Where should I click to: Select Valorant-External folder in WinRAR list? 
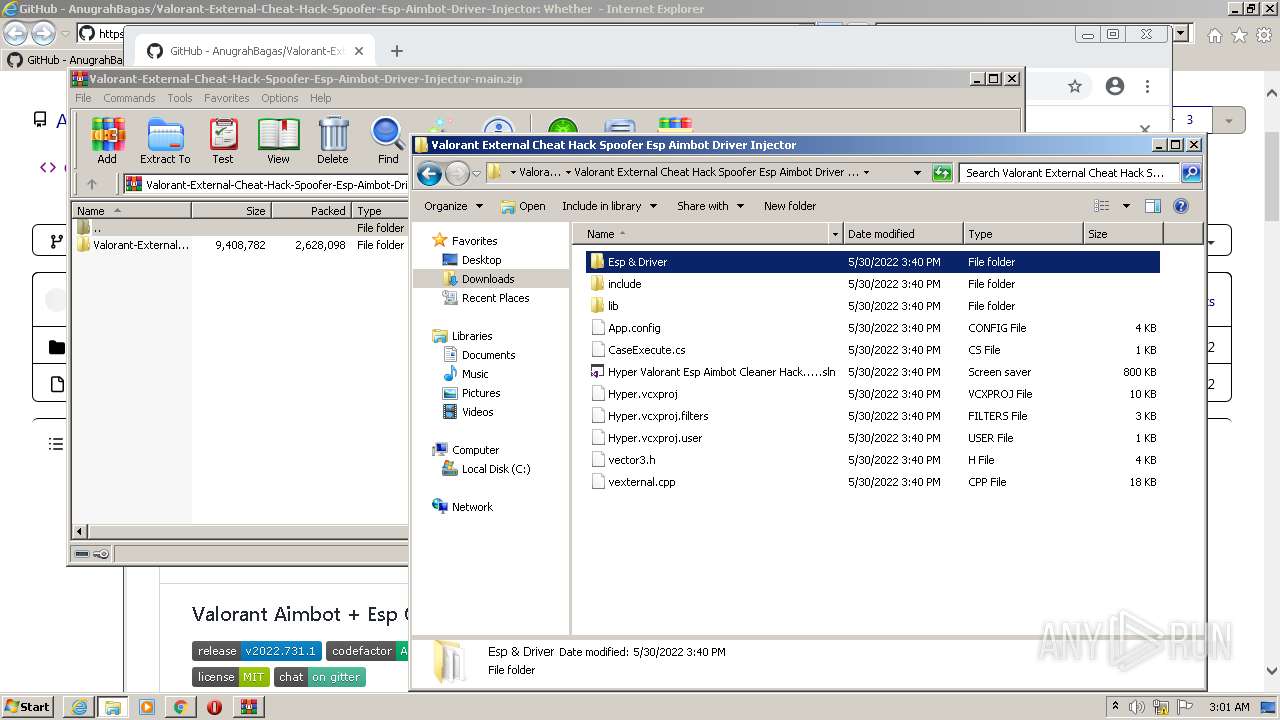240,245
